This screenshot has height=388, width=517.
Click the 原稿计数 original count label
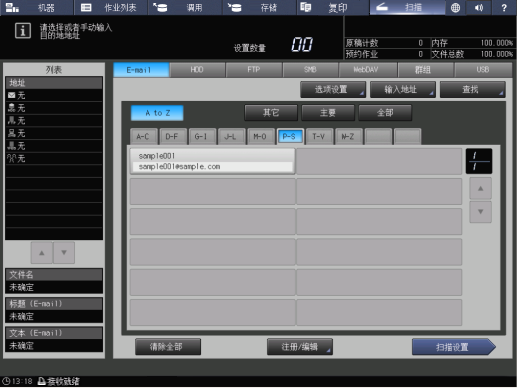[362, 43]
